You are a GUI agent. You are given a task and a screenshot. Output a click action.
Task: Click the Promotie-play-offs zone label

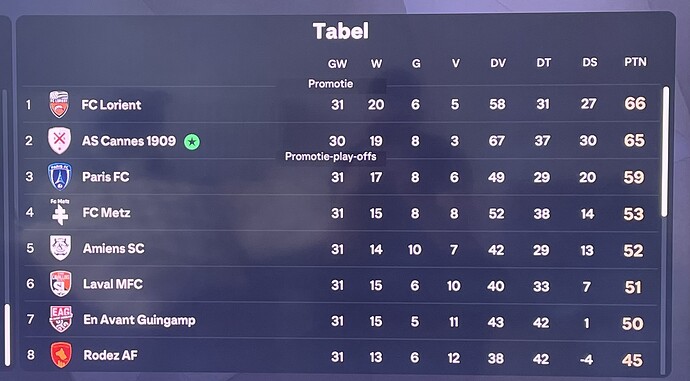(x=330, y=157)
